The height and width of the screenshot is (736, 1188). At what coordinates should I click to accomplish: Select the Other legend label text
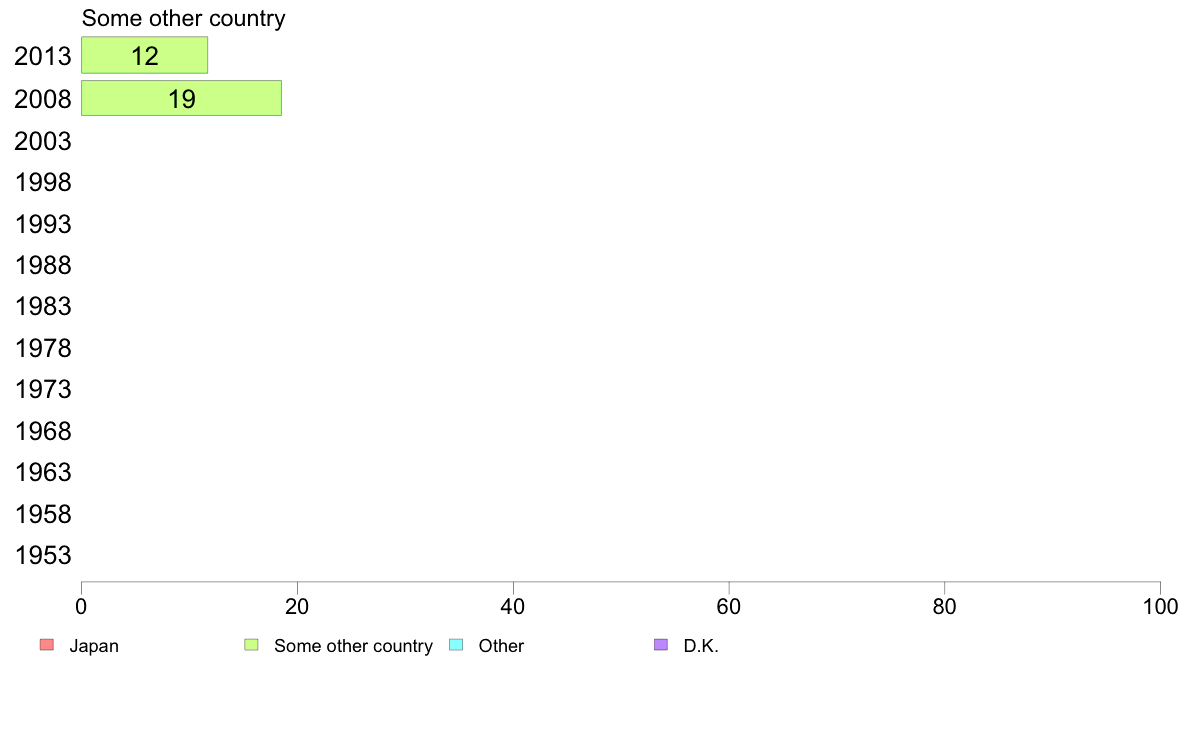(x=501, y=646)
